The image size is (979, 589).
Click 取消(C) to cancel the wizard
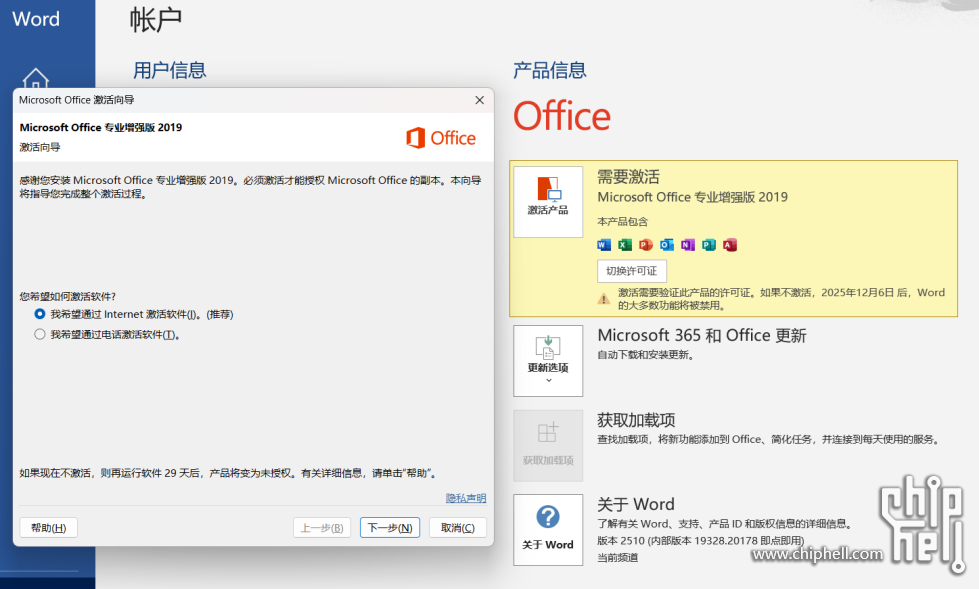pos(457,528)
